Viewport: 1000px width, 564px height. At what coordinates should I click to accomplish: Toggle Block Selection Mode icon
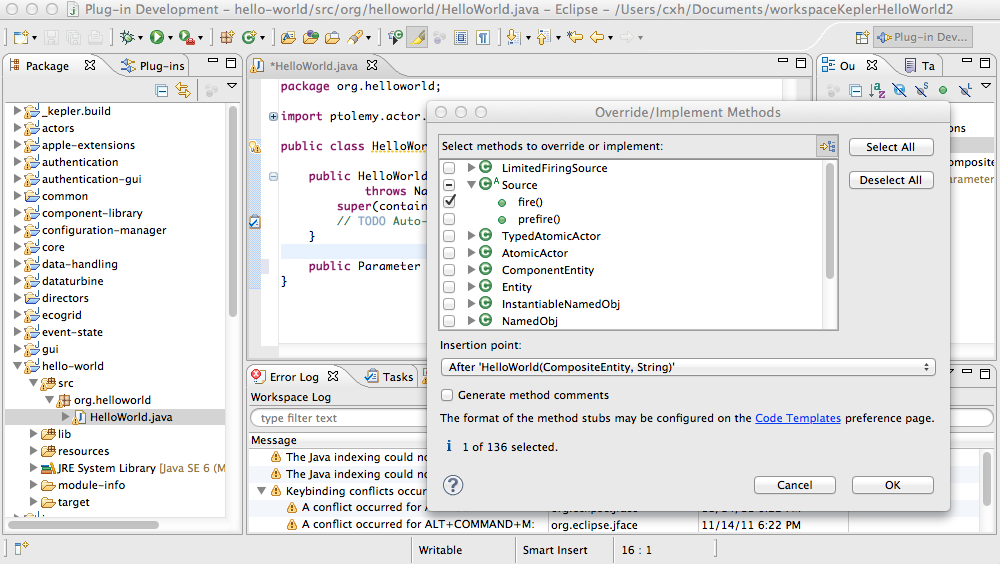click(460, 38)
